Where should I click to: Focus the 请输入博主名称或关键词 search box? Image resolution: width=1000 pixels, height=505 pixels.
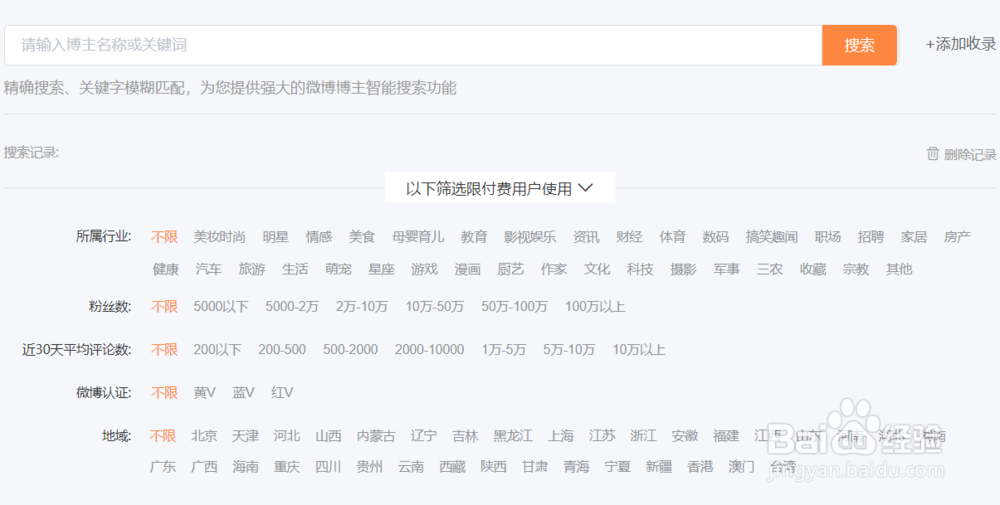(x=413, y=45)
